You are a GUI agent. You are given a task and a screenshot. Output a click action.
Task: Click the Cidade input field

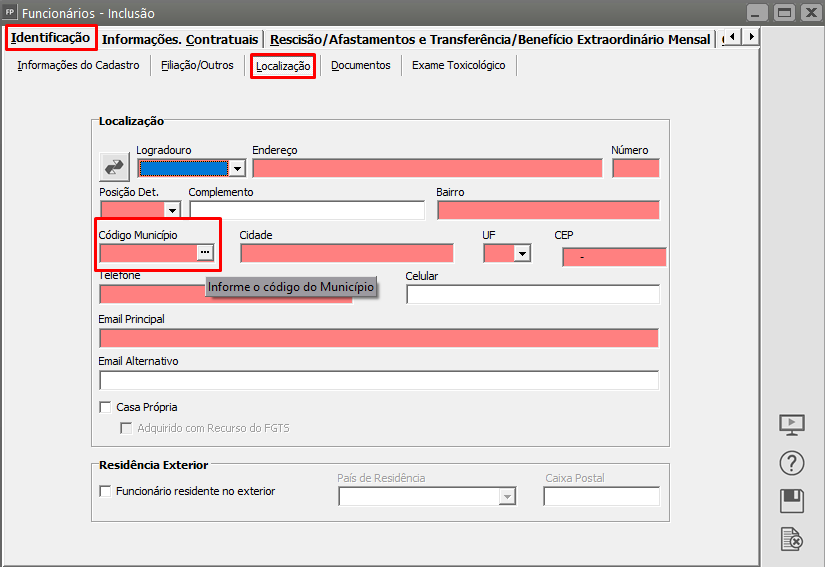[347, 254]
